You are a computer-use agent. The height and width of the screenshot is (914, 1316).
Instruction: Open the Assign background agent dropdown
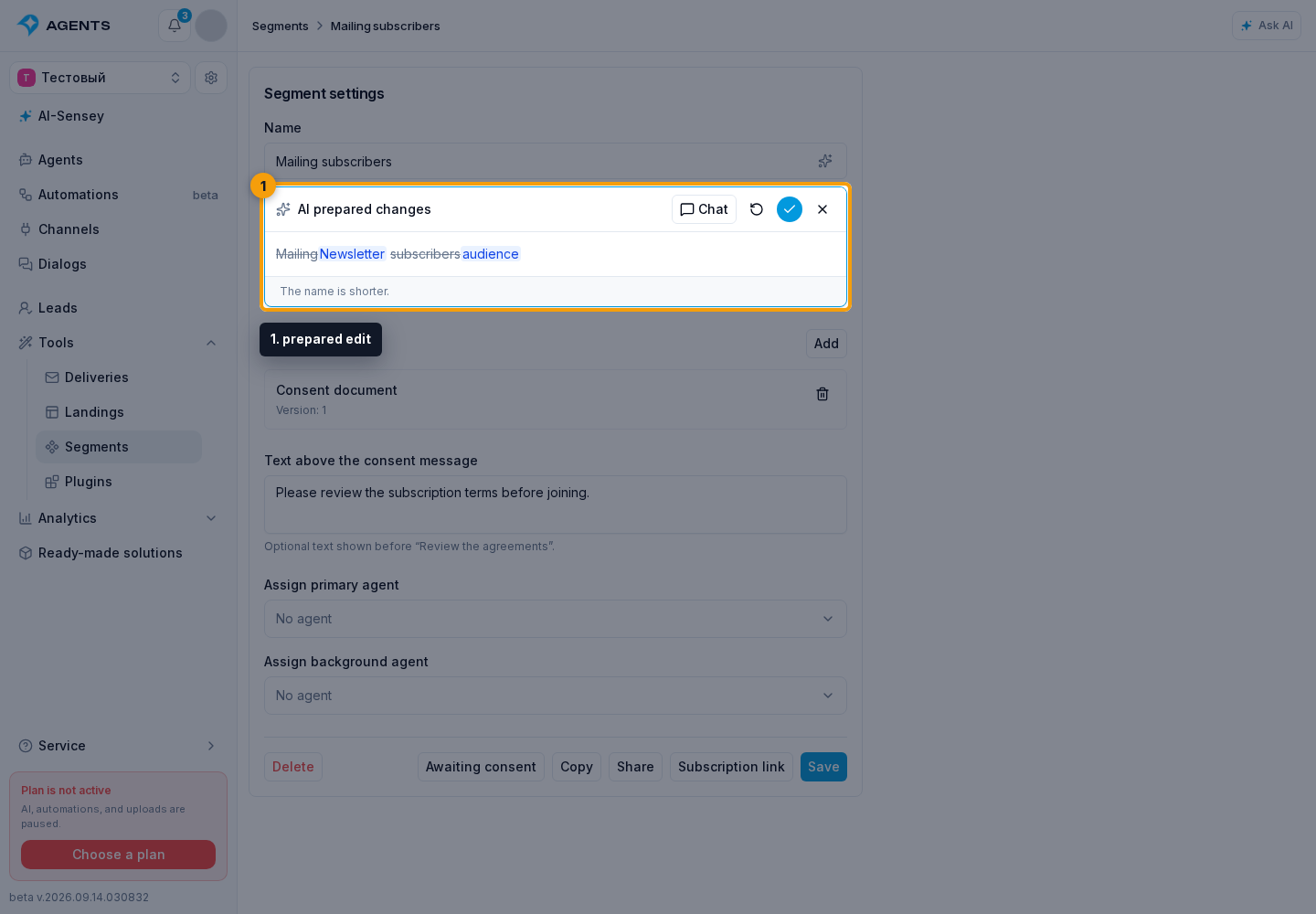(x=556, y=696)
